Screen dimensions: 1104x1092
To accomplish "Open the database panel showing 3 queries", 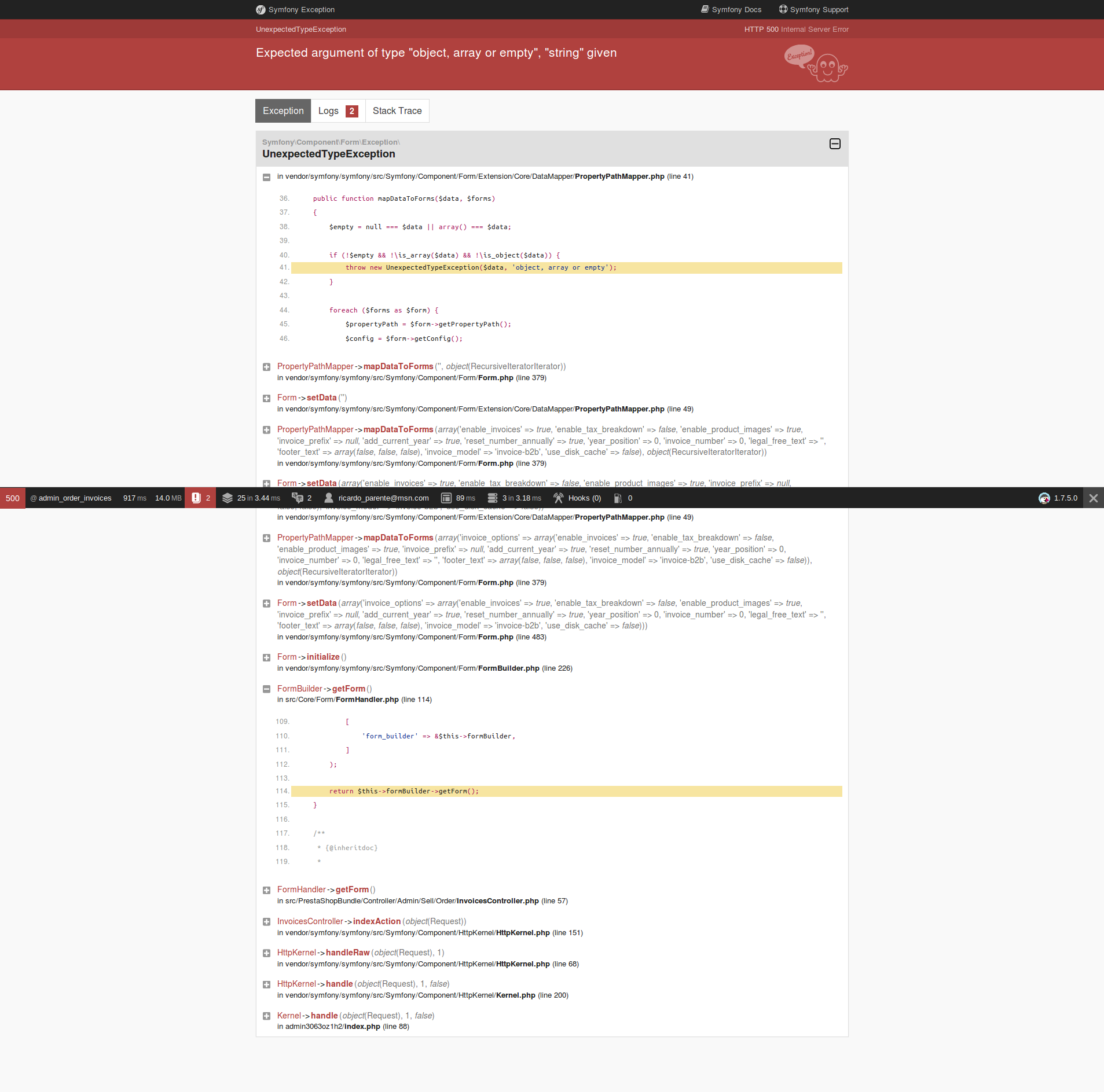I will point(492,498).
